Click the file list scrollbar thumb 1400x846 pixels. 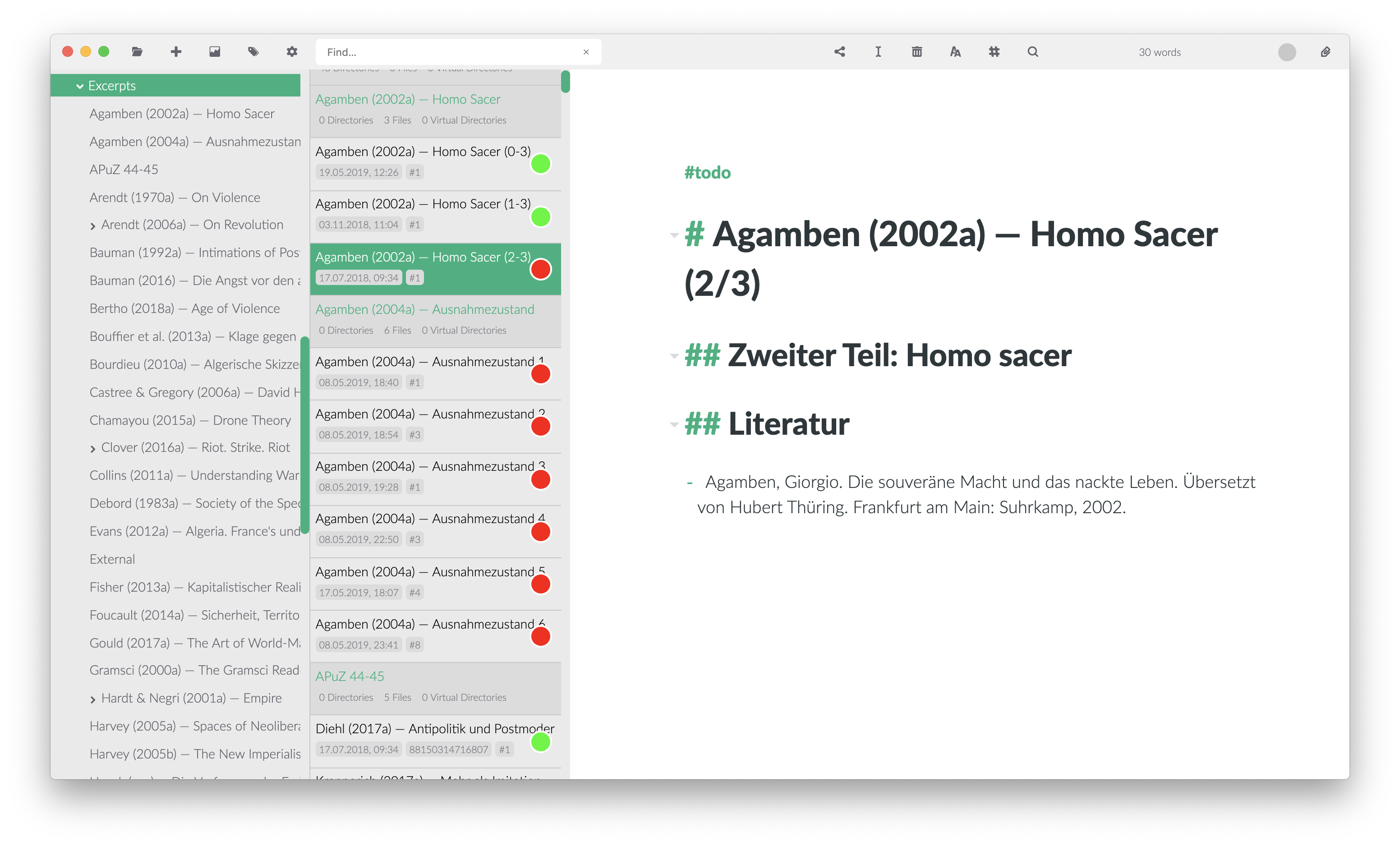(x=565, y=81)
